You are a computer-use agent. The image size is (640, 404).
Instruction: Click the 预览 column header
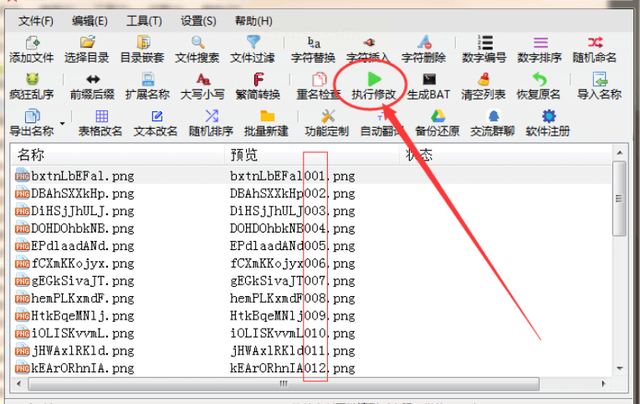[x=312, y=155]
